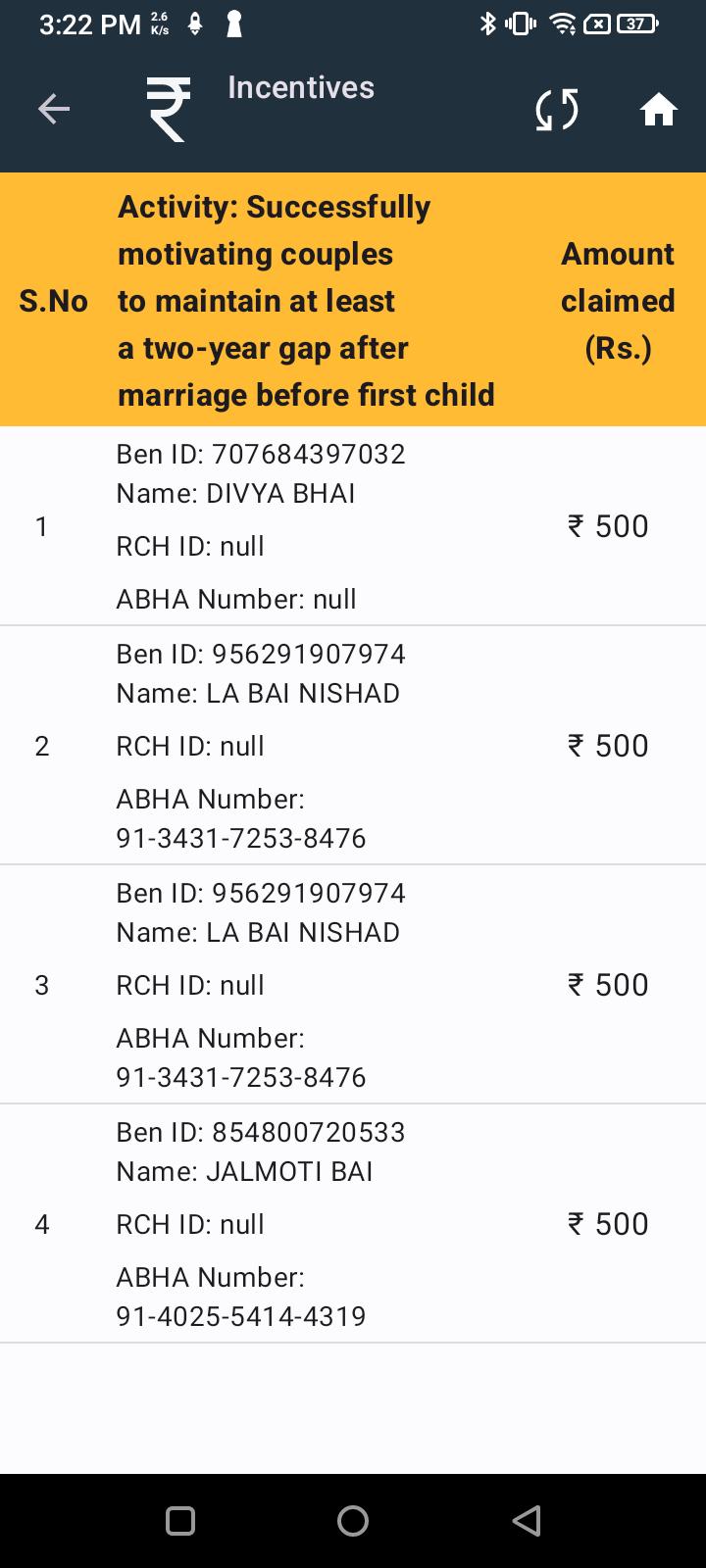Screen dimensions: 706x1568
Task: Select row 1 DIVYA BHAI entry
Action: pos(353,526)
